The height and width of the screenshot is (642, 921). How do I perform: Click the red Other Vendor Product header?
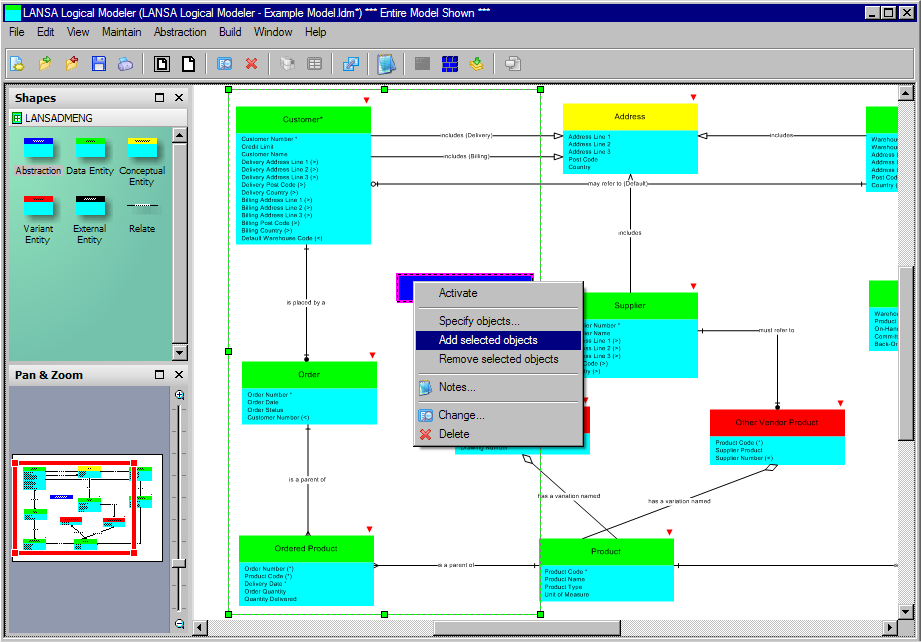777,423
